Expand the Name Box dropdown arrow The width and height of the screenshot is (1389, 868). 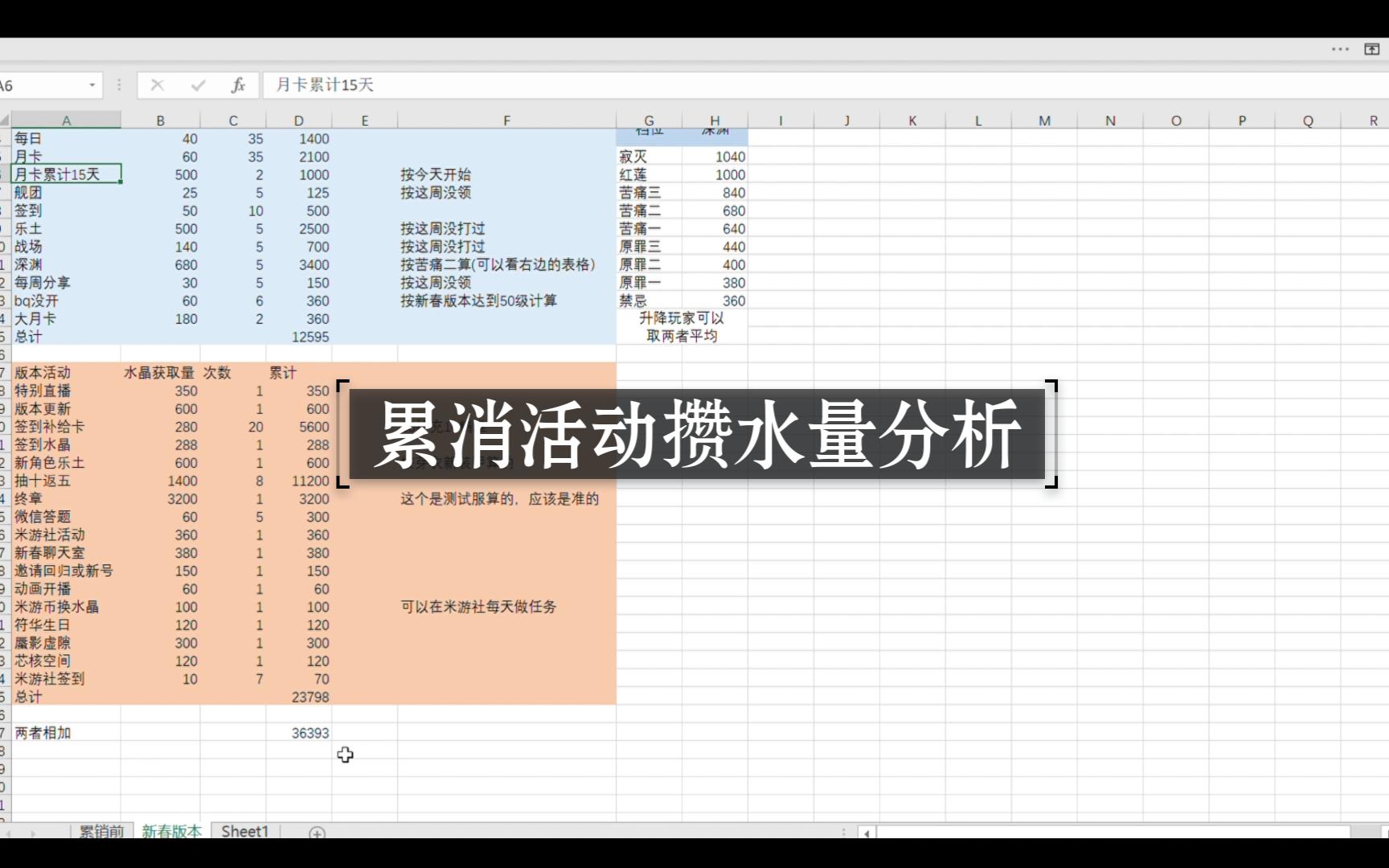[92, 85]
